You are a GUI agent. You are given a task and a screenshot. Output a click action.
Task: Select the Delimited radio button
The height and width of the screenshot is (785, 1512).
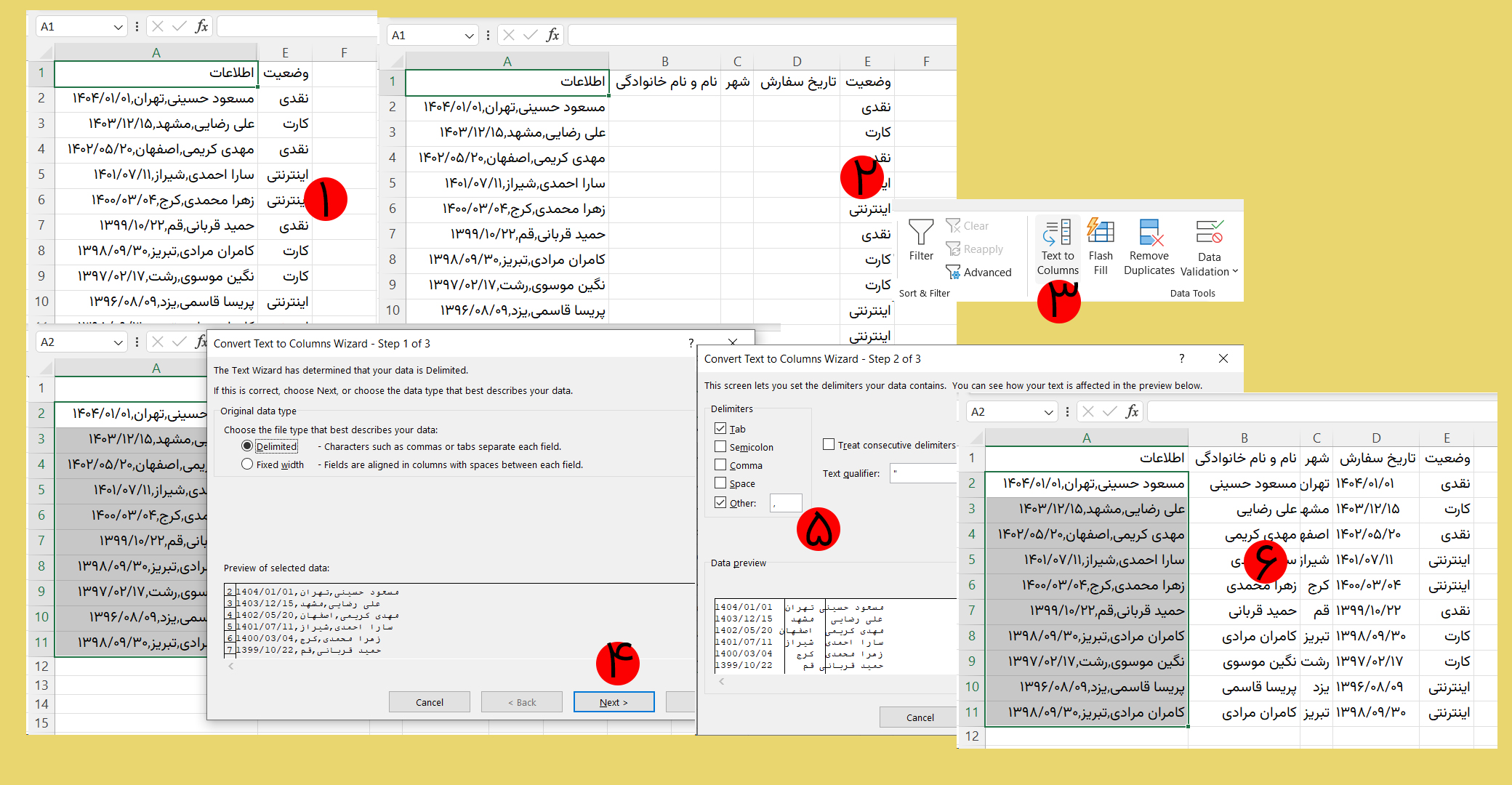point(247,446)
